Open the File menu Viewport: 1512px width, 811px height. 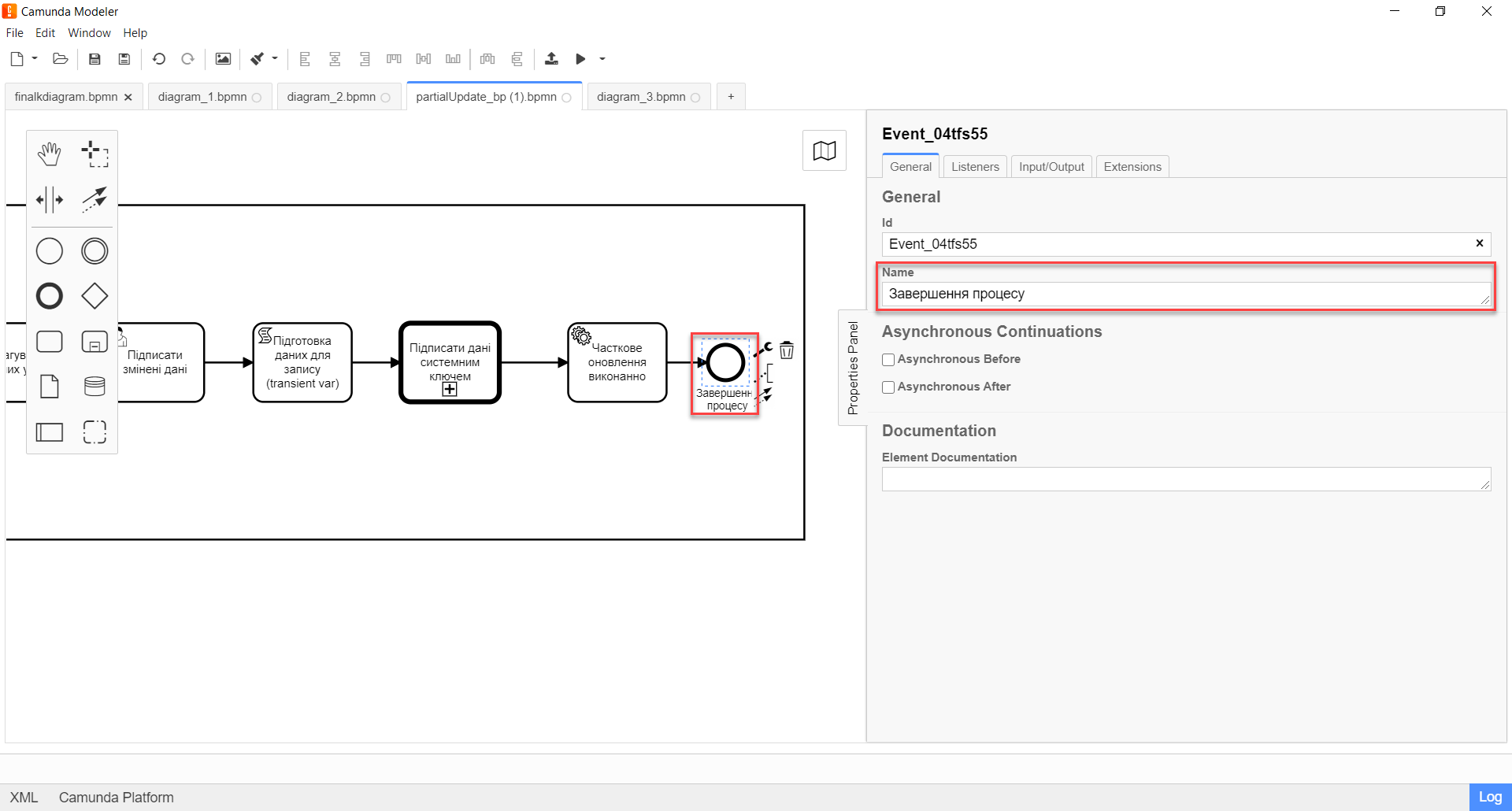[15, 32]
